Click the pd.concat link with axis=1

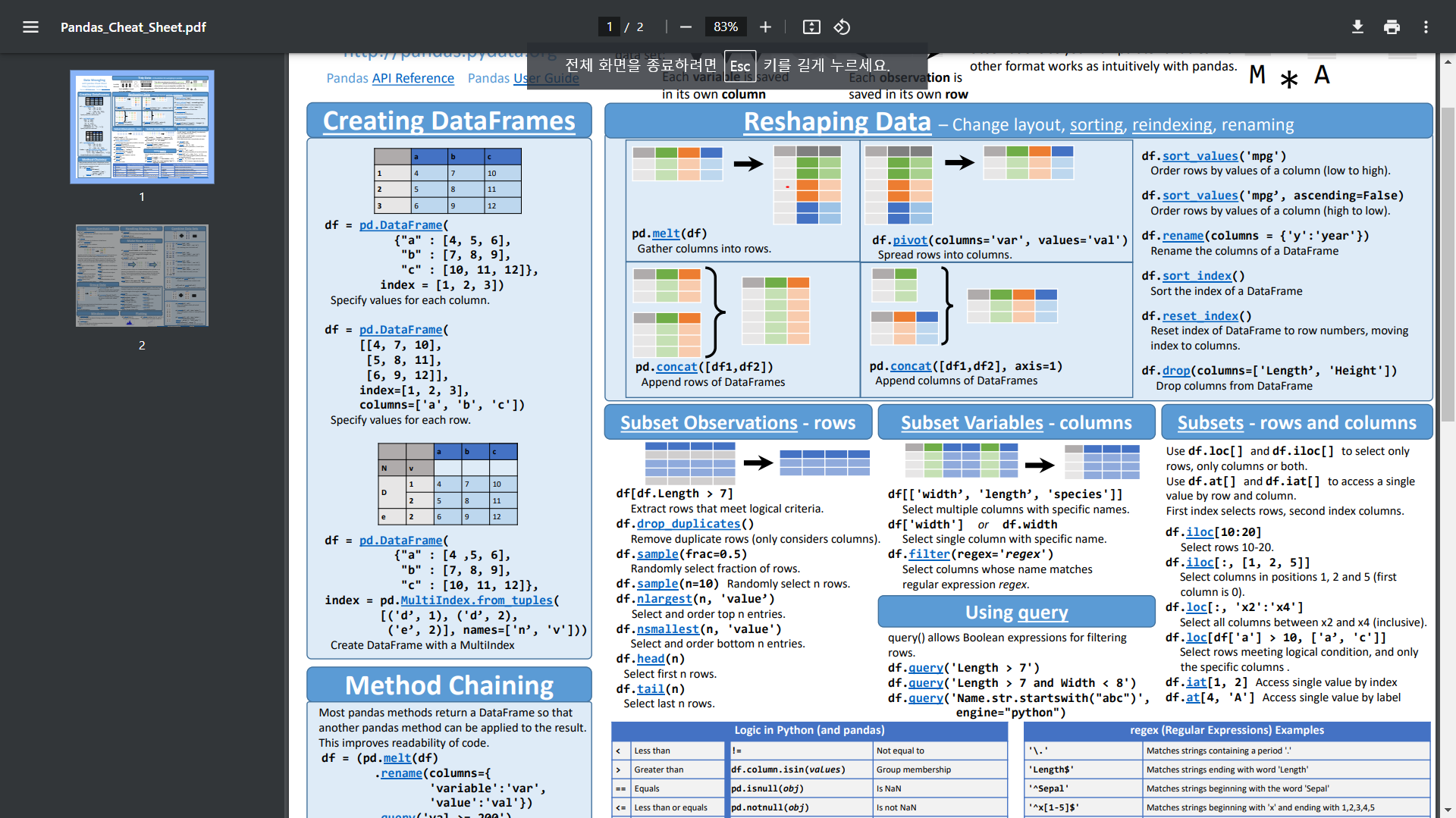[x=911, y=366]
